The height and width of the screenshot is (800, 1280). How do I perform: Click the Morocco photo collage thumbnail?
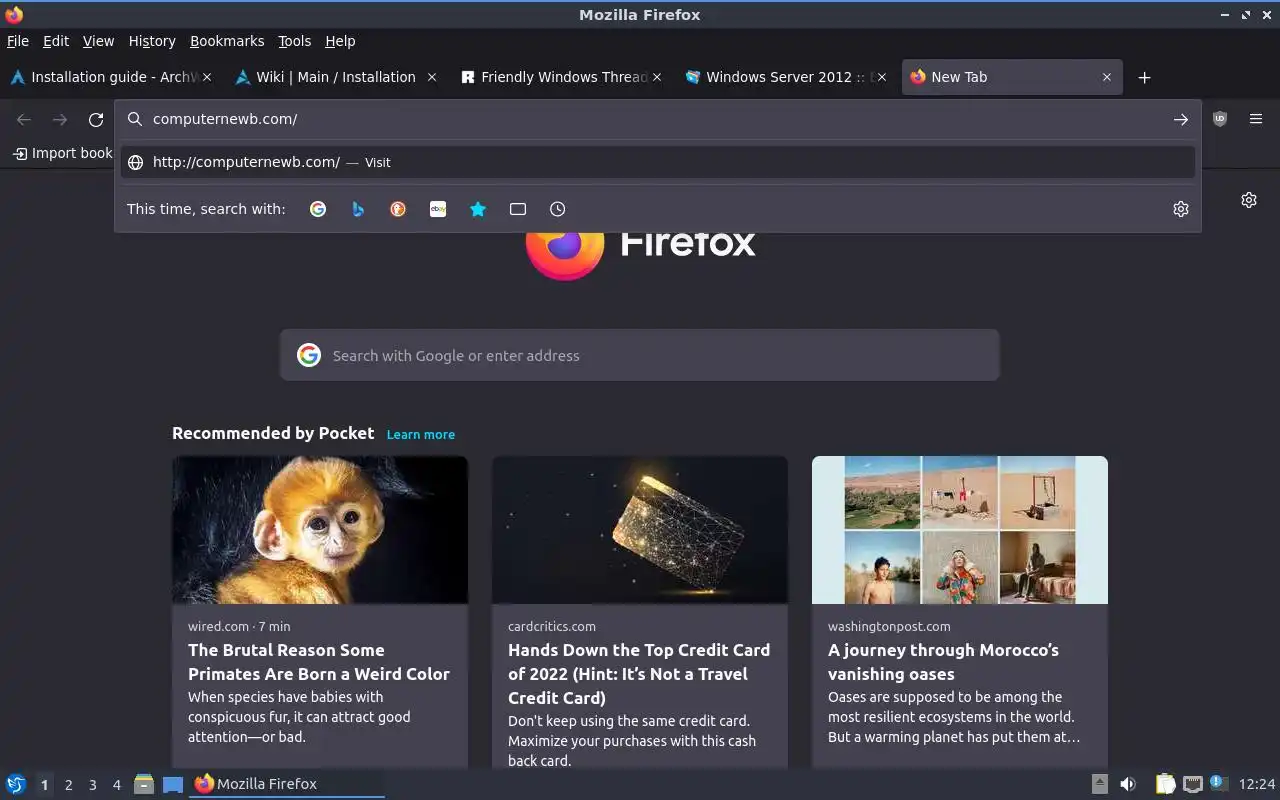(960, 530)
